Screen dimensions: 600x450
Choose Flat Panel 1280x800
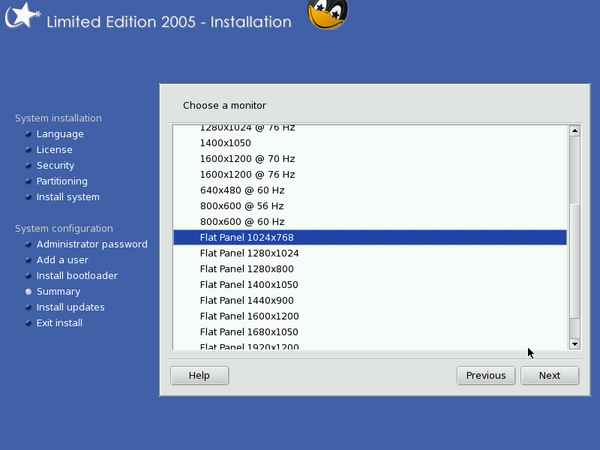click(x=370, y=269)
